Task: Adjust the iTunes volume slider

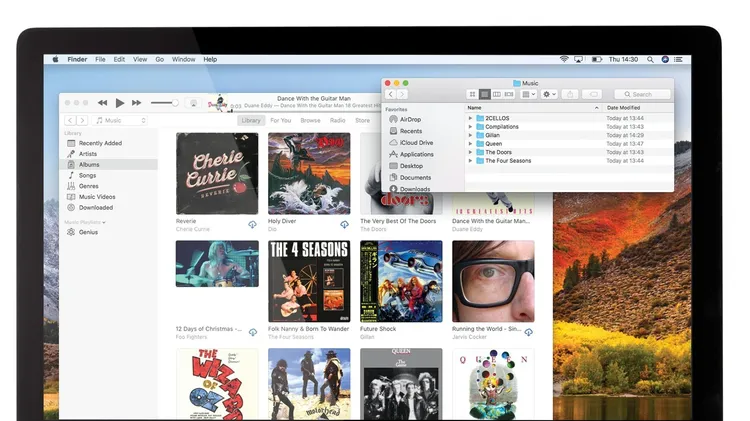Action: coord(165,103)
